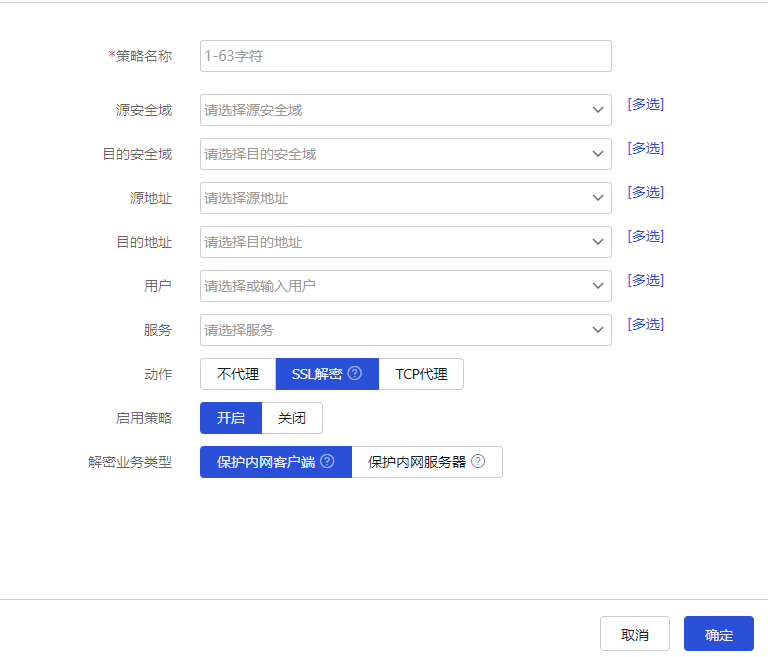Screen dimensions: 768x657
Task: Set 启用策略 to 开启
Action: pos(231,418)
